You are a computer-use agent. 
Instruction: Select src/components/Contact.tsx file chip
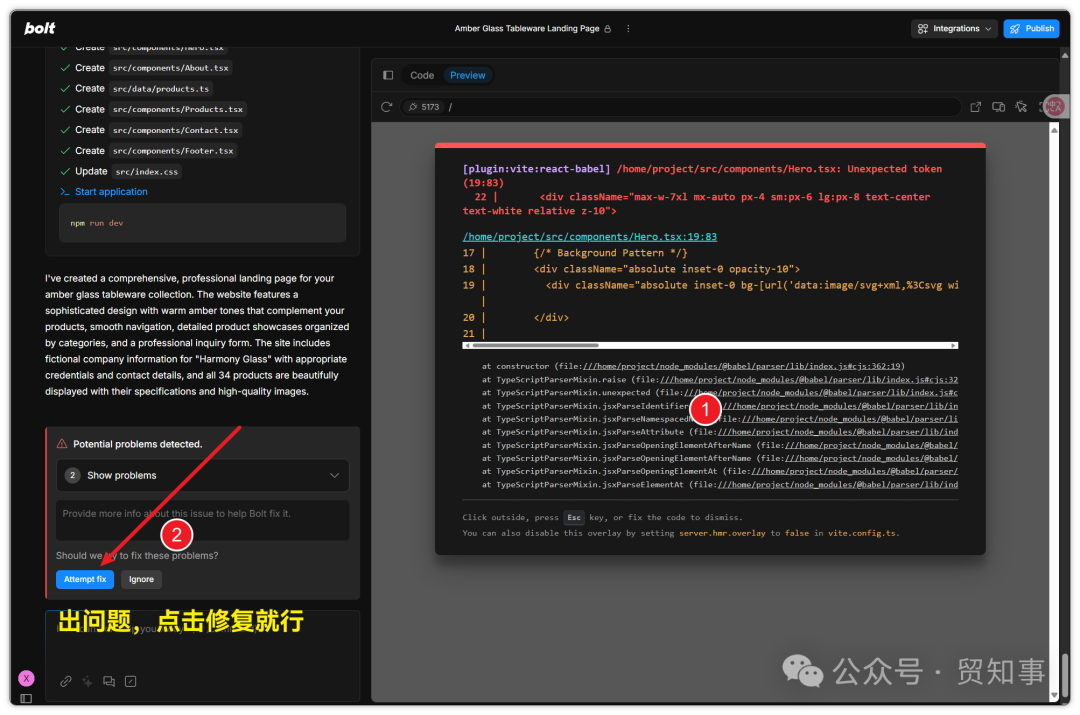pyautogui.click(x=175, y=129)
